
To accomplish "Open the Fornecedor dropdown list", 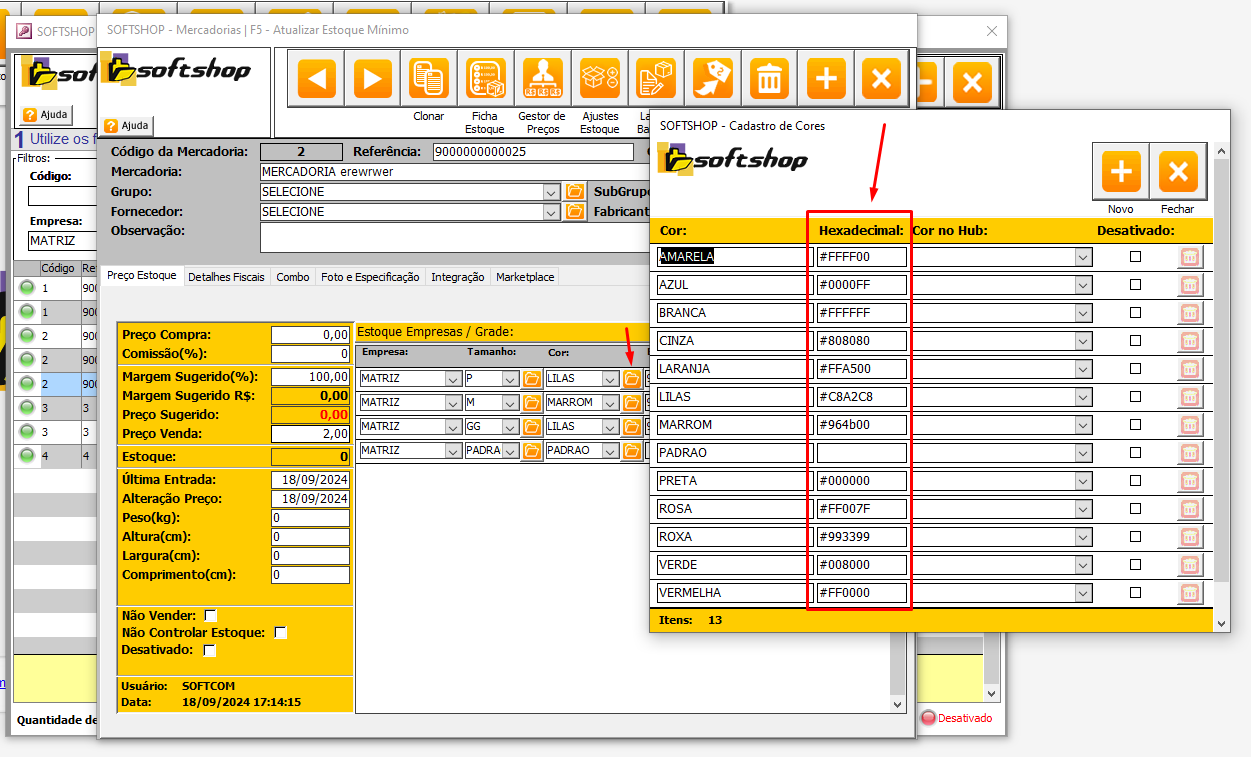I will pos(551,212).
